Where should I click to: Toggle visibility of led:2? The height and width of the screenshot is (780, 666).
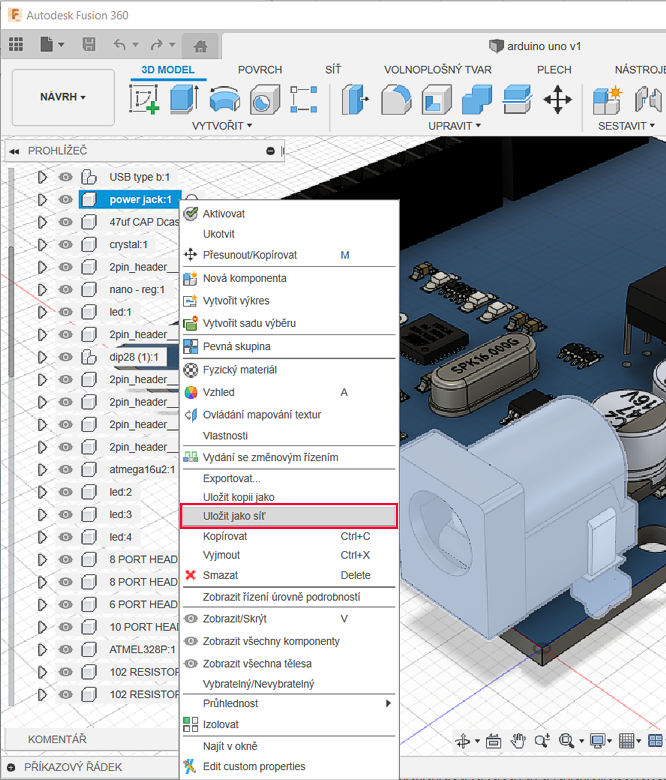pos(65,492)
